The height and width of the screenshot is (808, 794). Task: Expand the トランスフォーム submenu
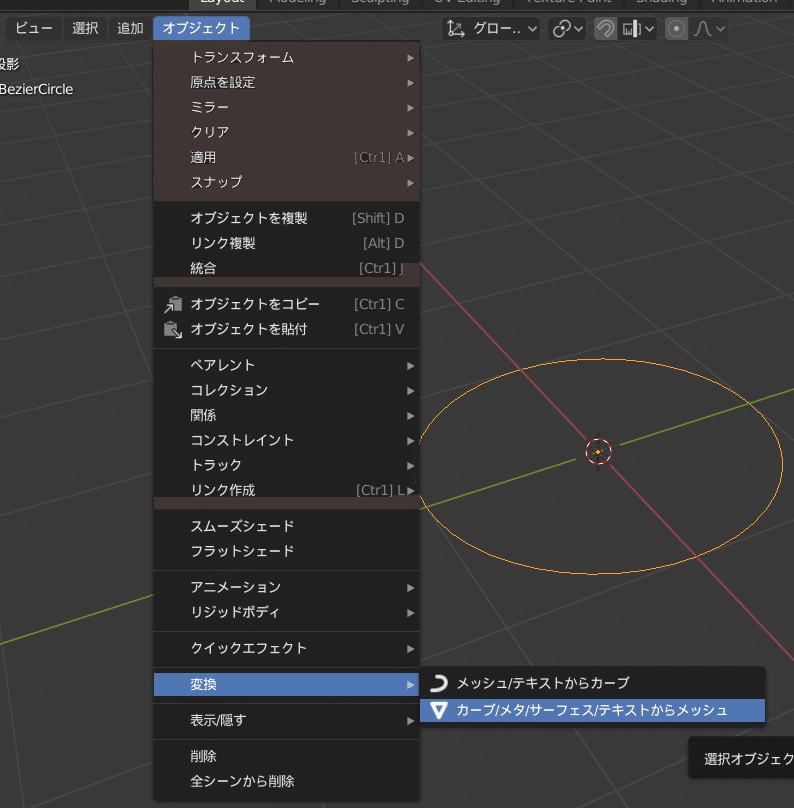286,58
